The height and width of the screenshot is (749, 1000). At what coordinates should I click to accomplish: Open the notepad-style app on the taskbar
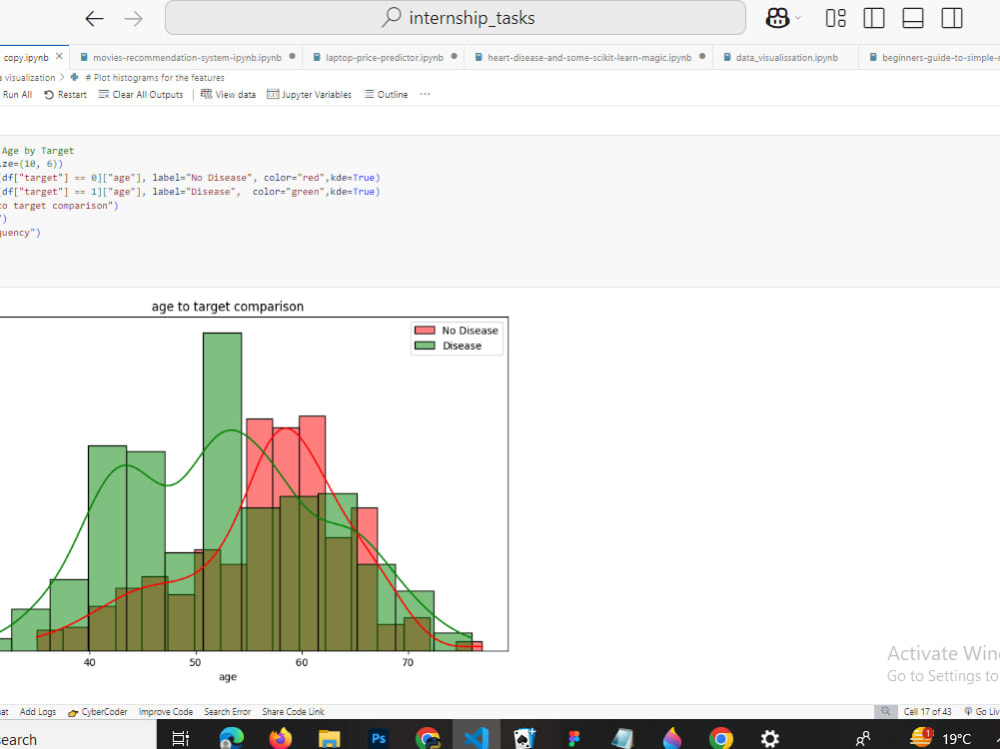tap(622, 738)
